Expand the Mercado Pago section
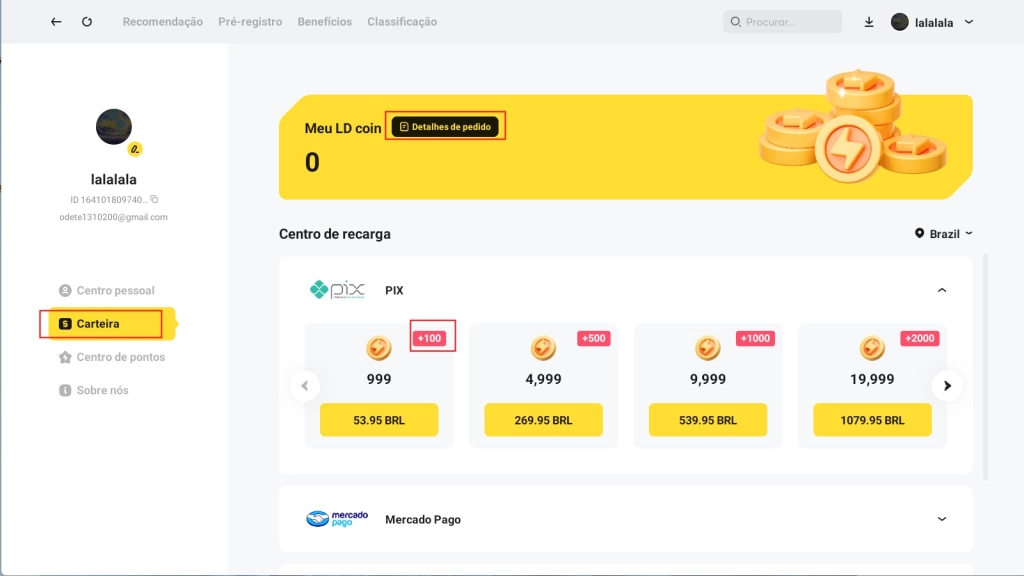Image resolution: width=1024 pixels, height=576 pixels. tap(941, 519)
